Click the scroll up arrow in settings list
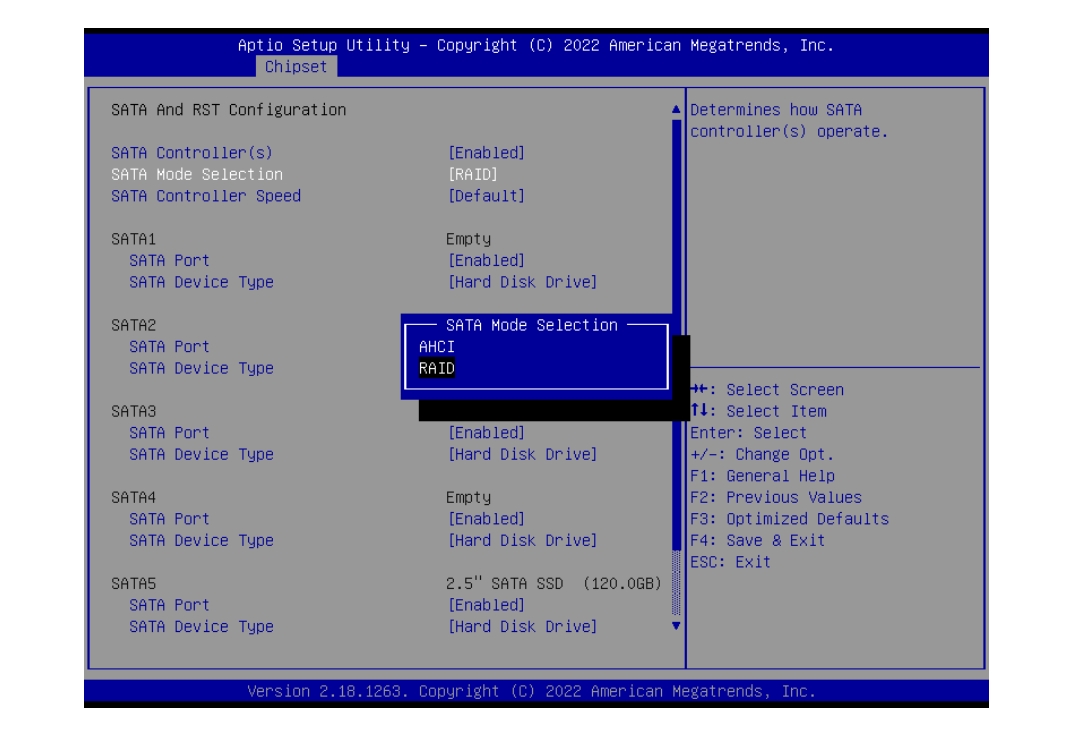The image size is (1084, 734). 676,110
